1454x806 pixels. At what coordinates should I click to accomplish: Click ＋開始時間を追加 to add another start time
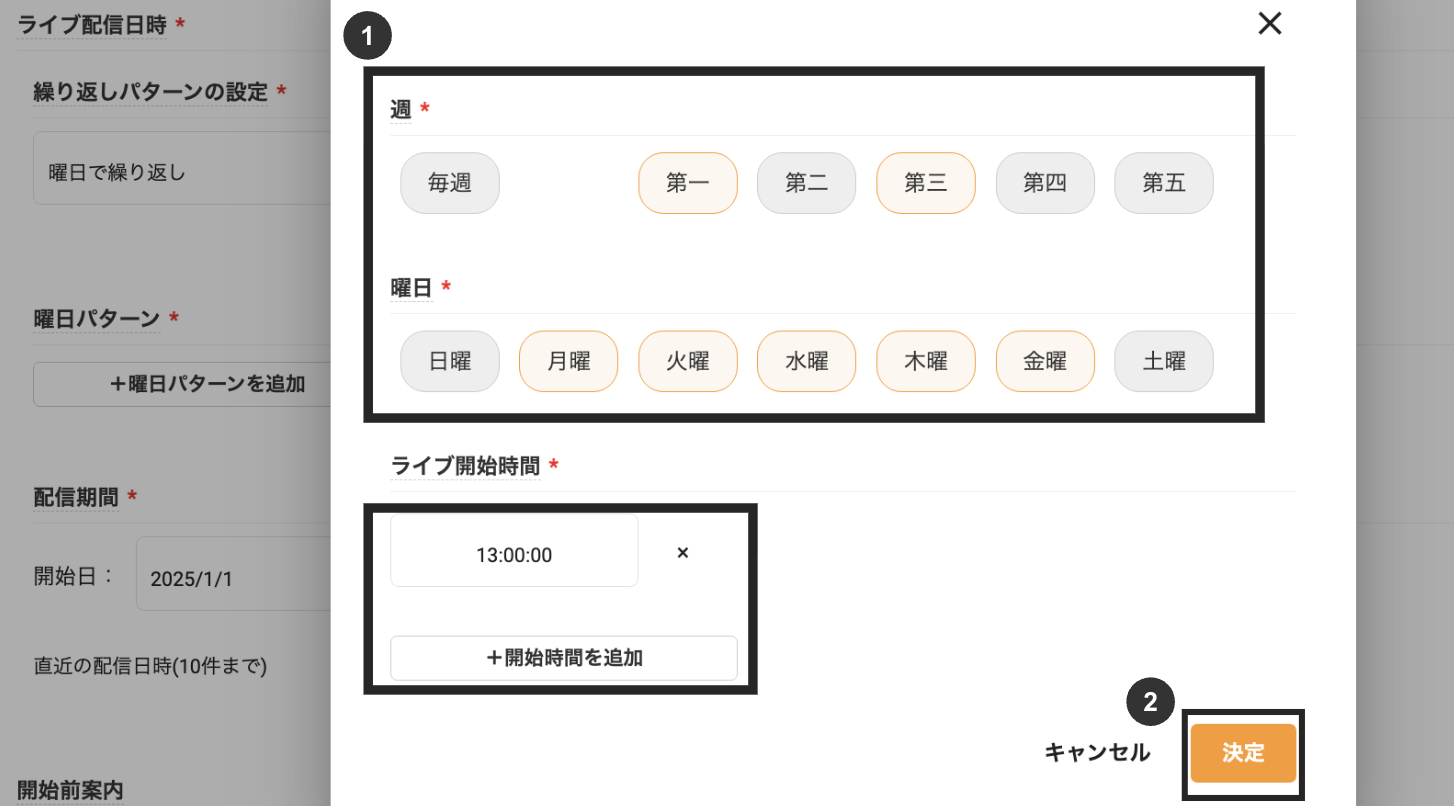(x=563, y=658)
